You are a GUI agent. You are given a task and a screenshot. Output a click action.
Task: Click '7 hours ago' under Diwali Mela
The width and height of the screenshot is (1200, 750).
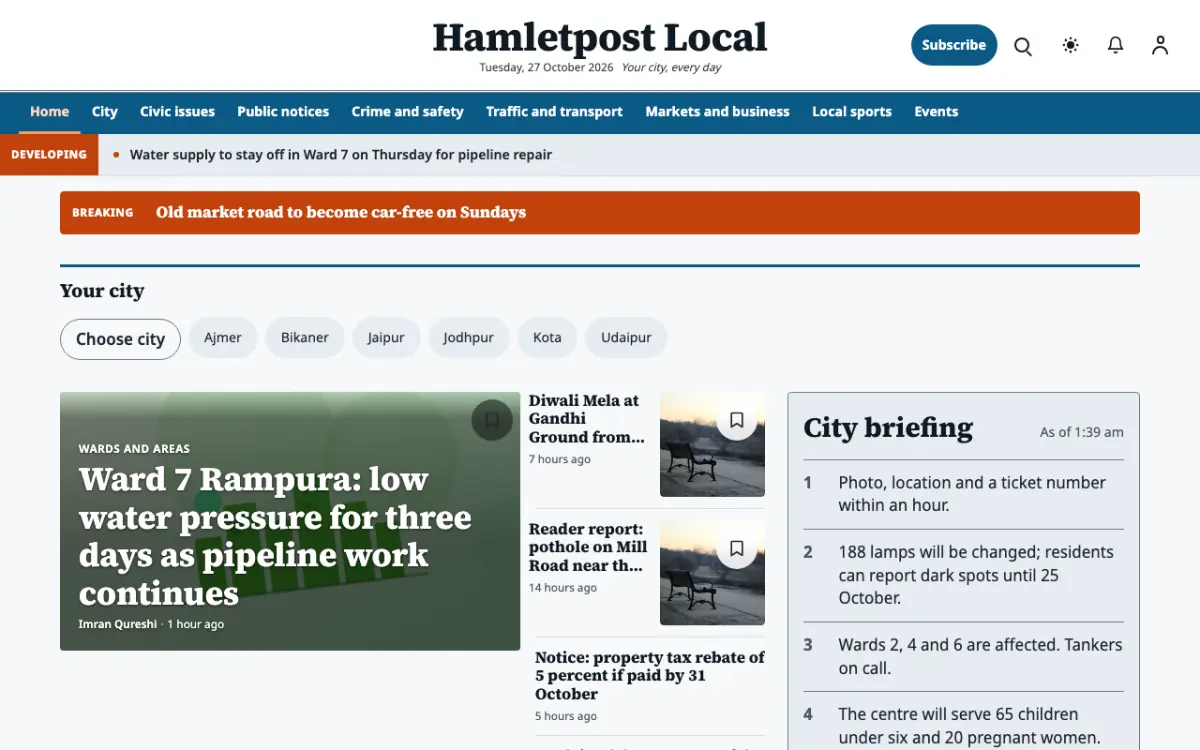pos(560,460)
